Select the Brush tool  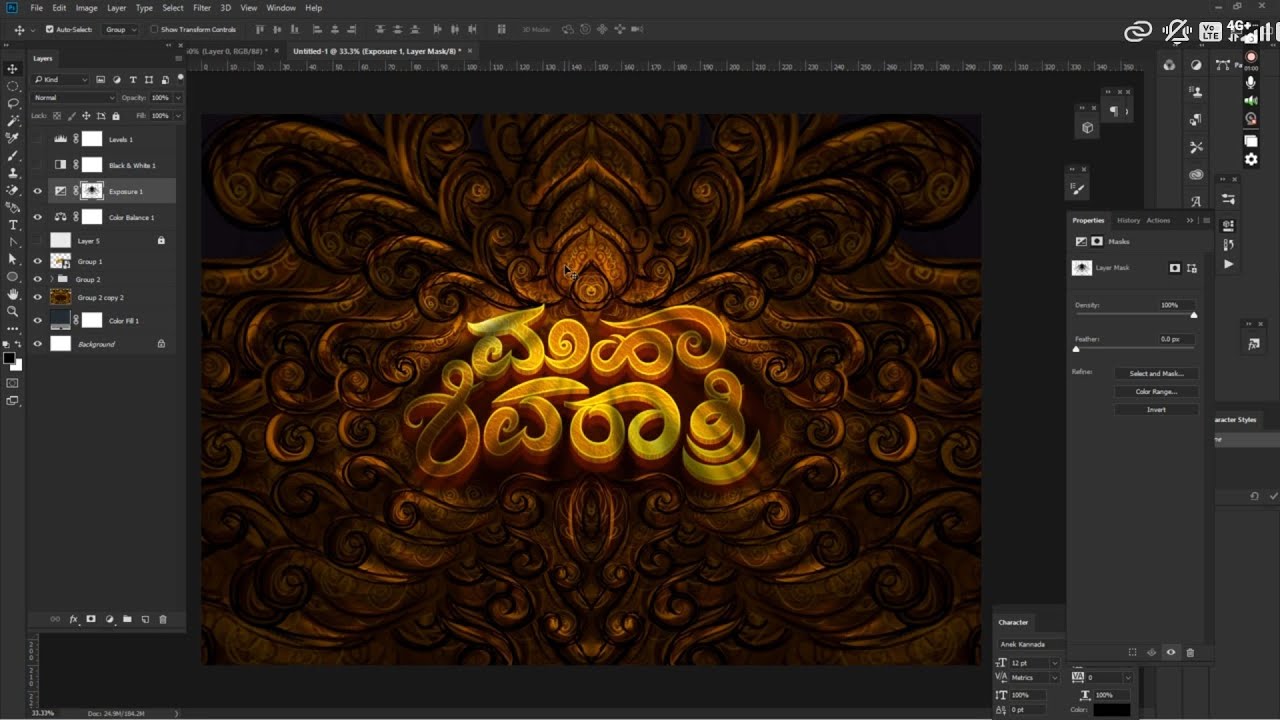click(13, 155)
